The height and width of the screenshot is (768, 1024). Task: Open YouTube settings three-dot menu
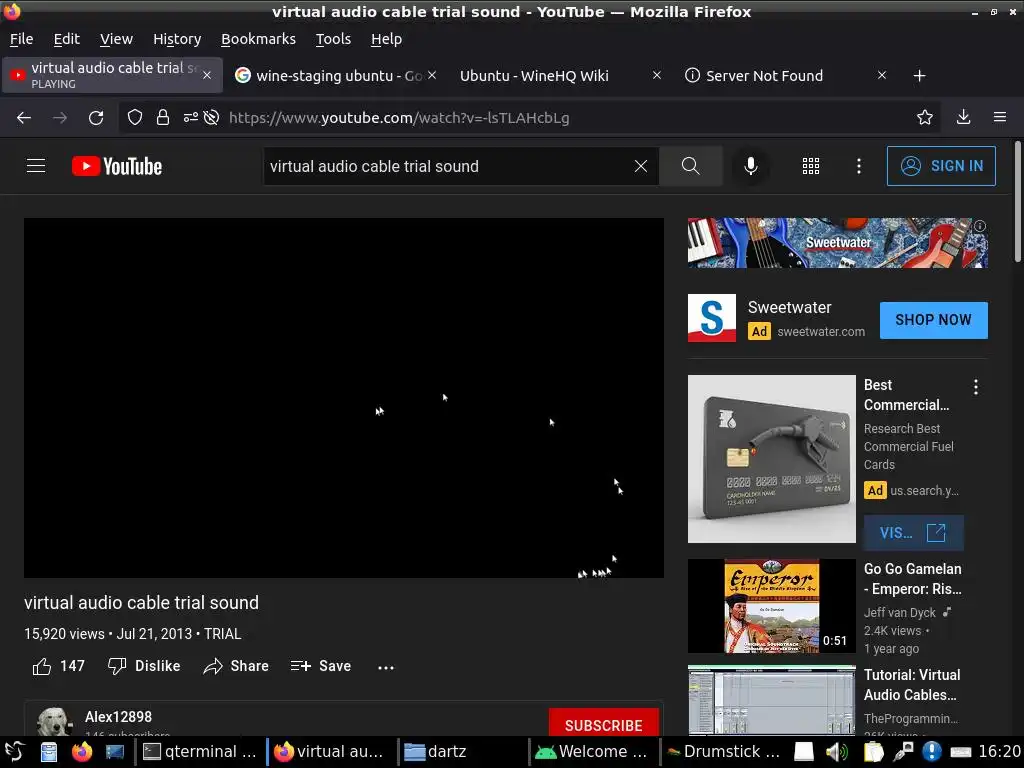[859, 166]
